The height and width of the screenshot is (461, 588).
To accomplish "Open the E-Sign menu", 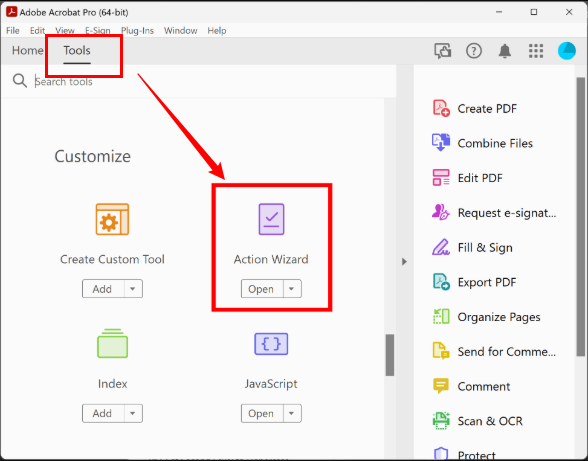I will tap(98, 31).
